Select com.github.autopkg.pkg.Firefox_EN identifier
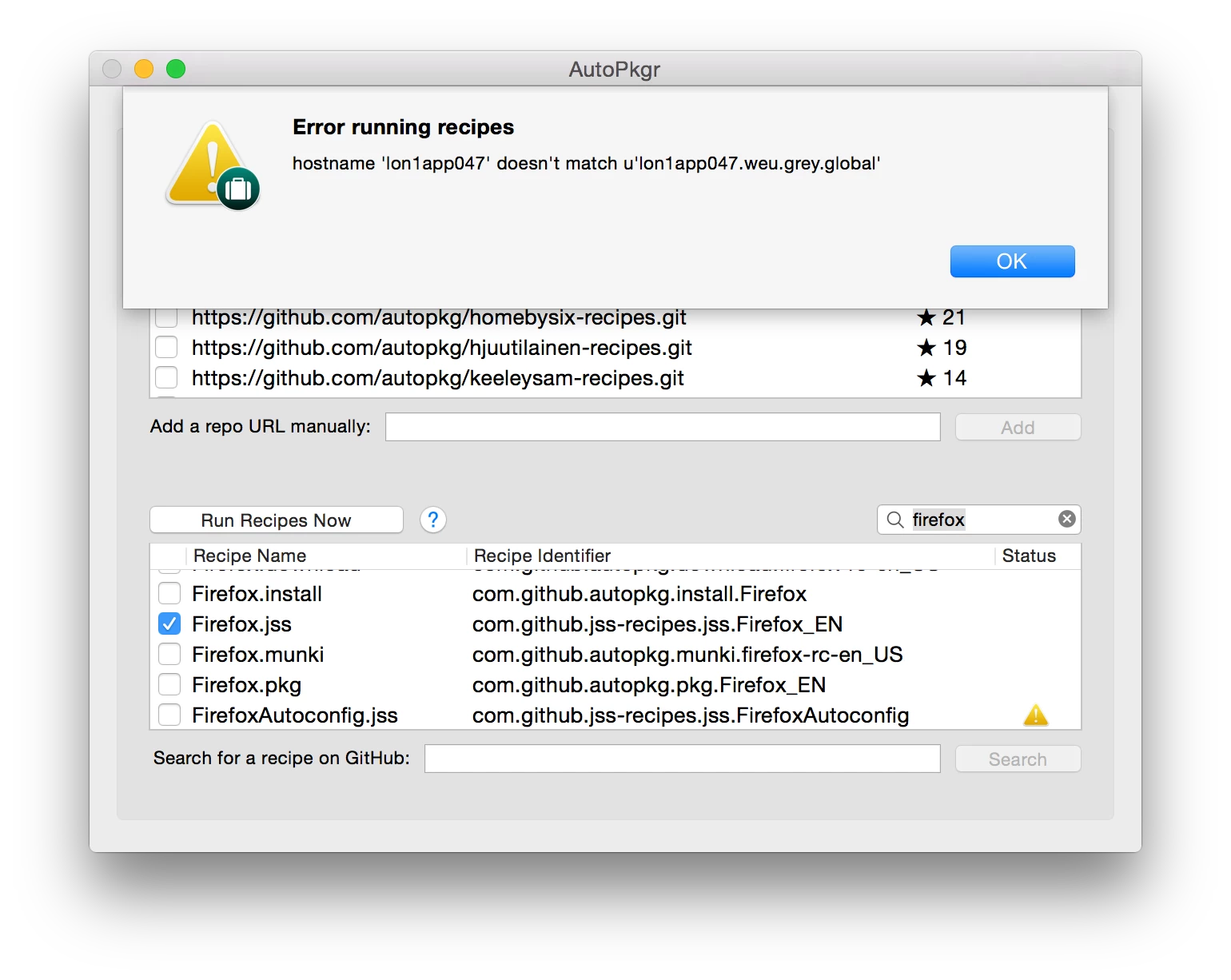Viewport: 1231px width, 980px height. click(x=649, y=685)
